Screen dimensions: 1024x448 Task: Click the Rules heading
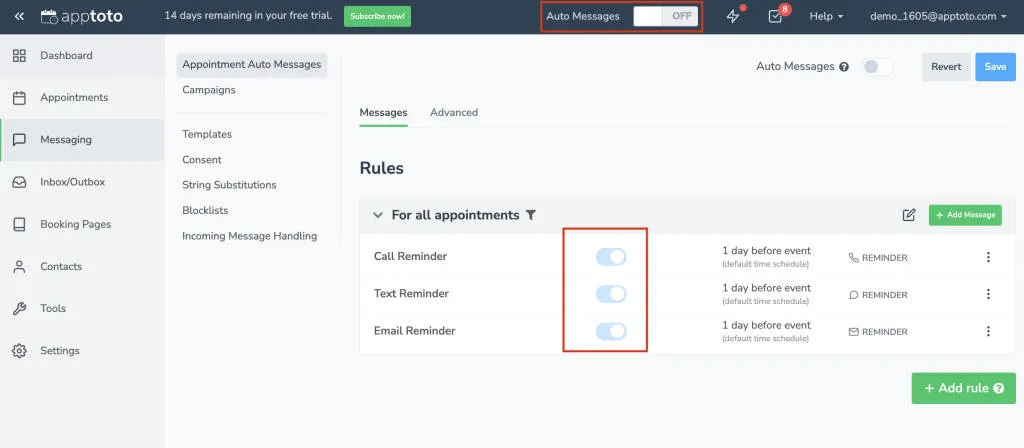[381, 168]
